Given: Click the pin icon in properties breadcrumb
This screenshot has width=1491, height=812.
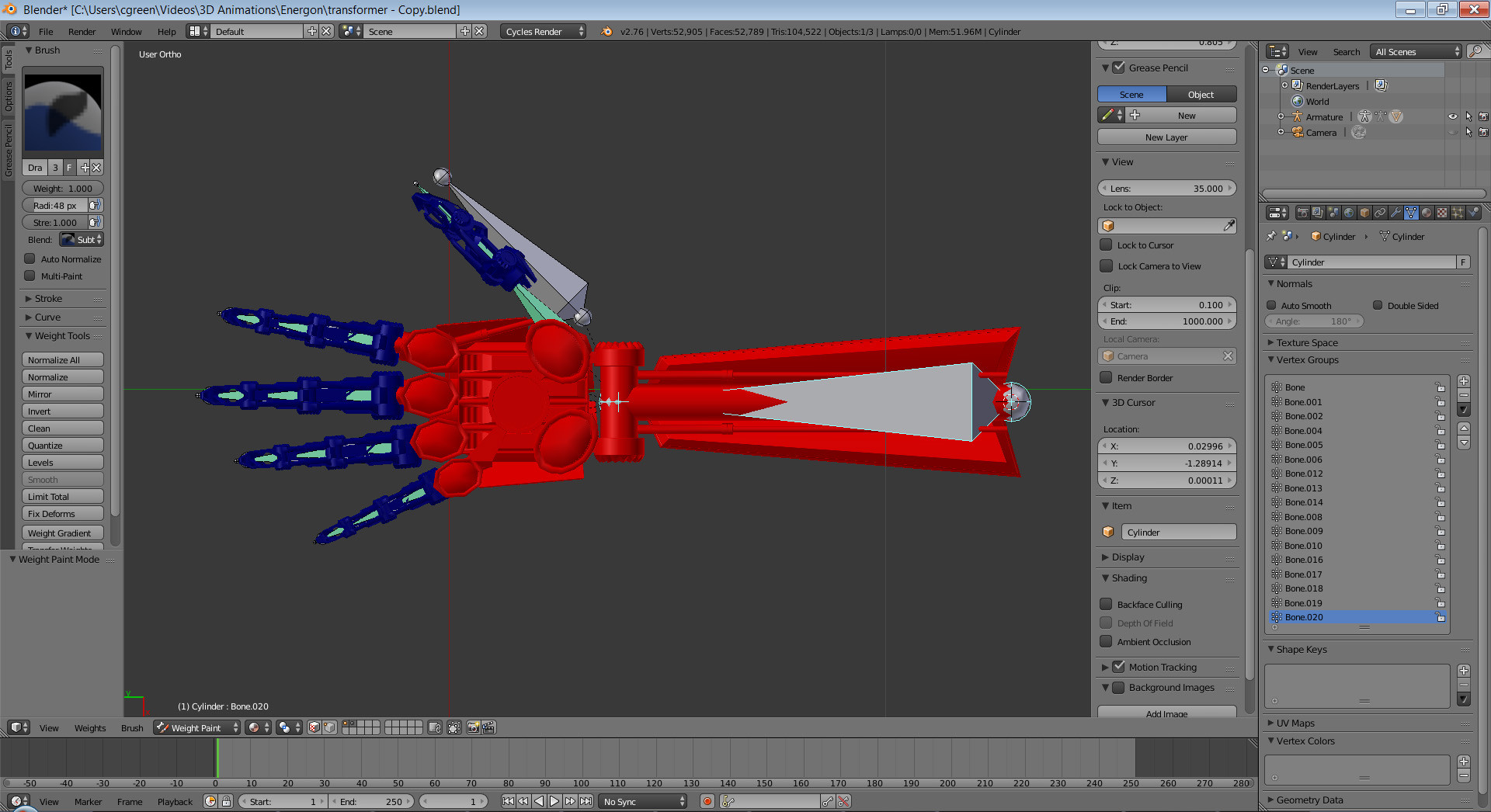Looking at the screenshot, I should (1271, 236).
